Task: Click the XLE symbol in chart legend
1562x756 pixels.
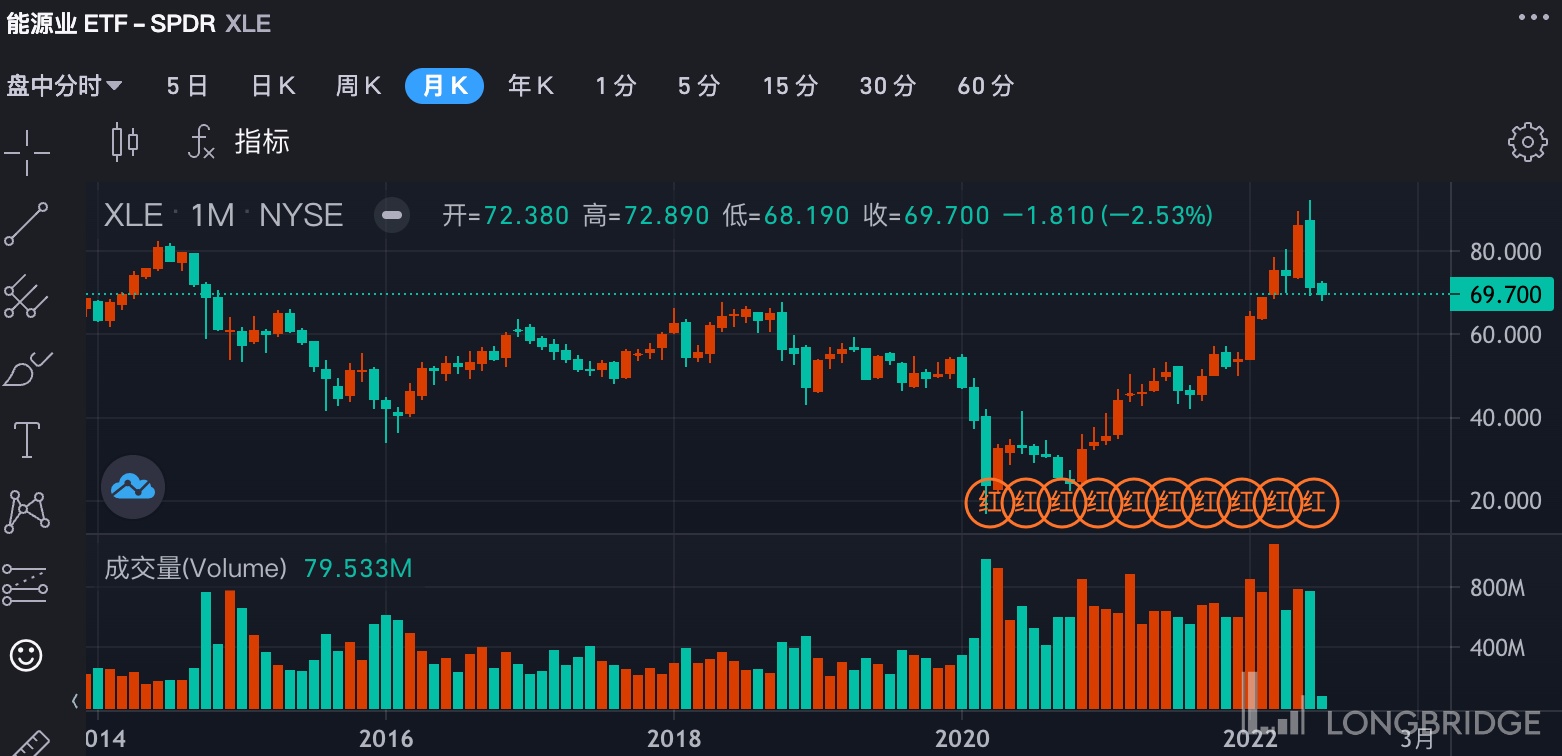Action: (x=133, y=215)
